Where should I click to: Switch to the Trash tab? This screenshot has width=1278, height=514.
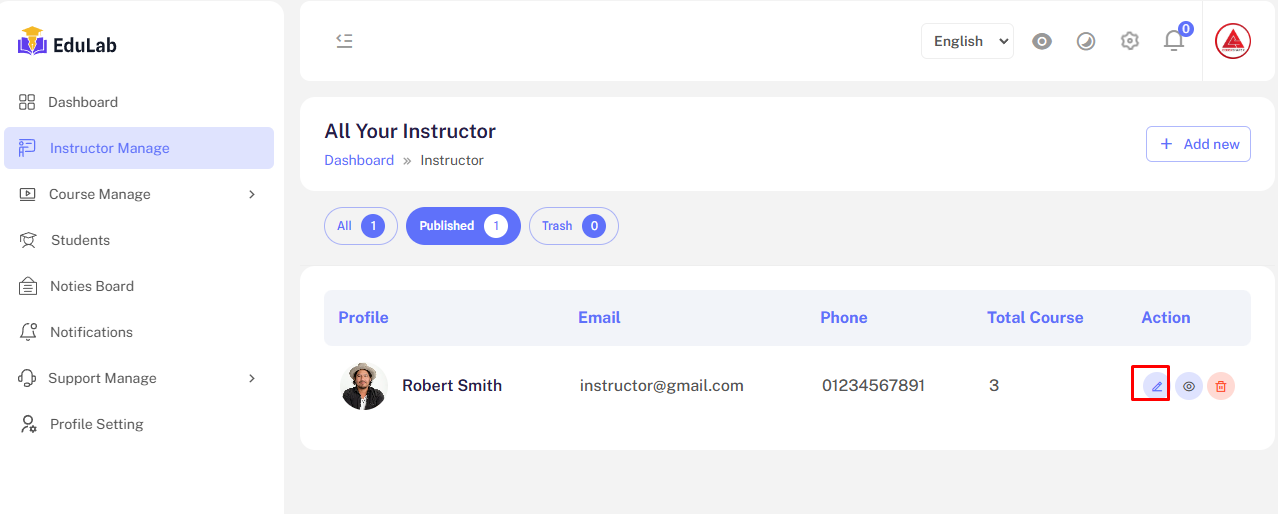click(x=573, y=226)
